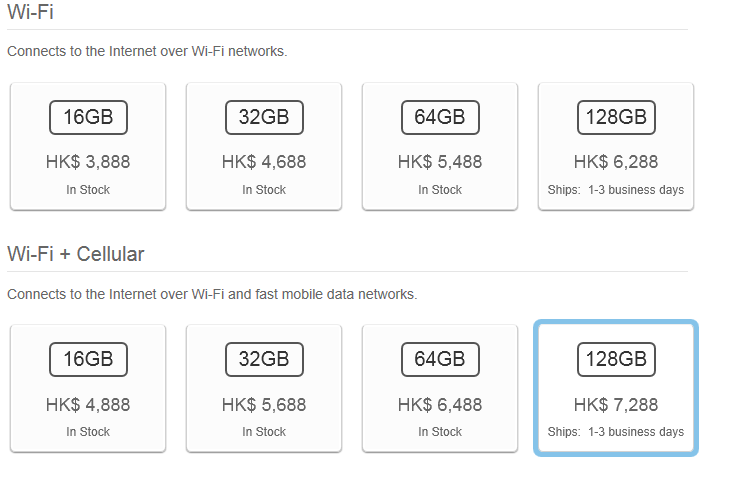Click the Wi-Fi section heading at top

pos(30,12)
